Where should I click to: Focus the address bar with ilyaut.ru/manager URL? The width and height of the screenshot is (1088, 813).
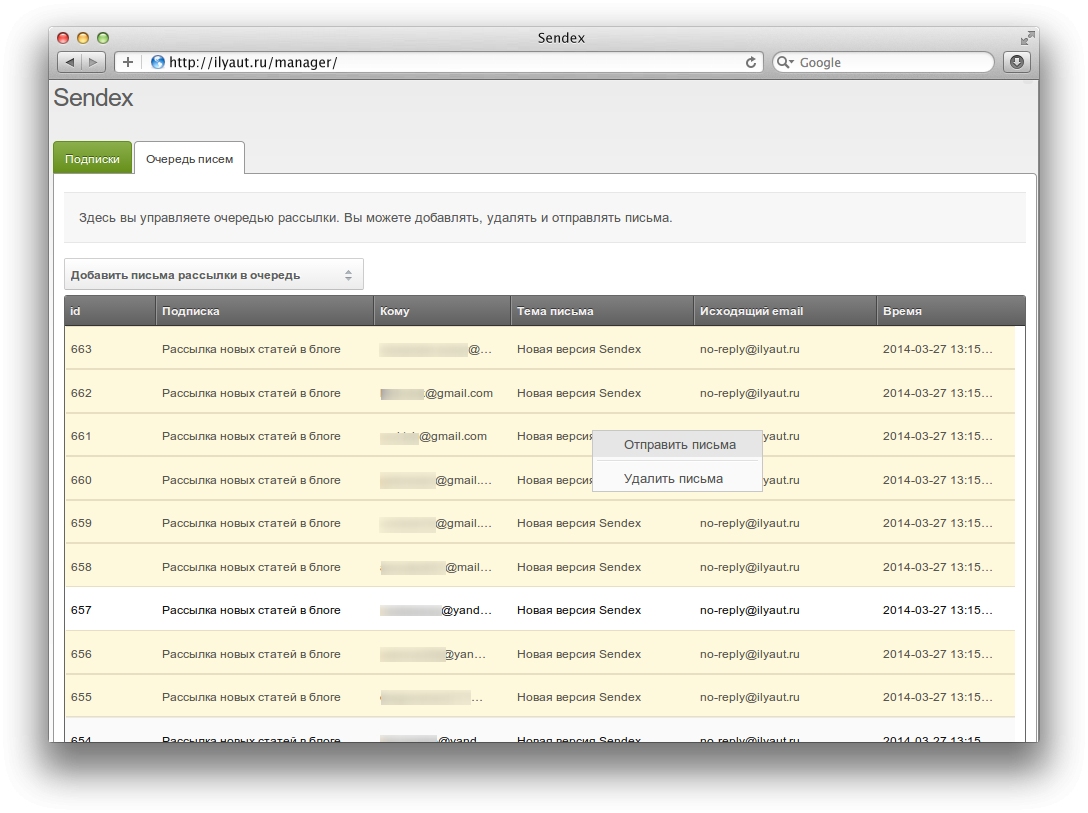pos(439,62)
